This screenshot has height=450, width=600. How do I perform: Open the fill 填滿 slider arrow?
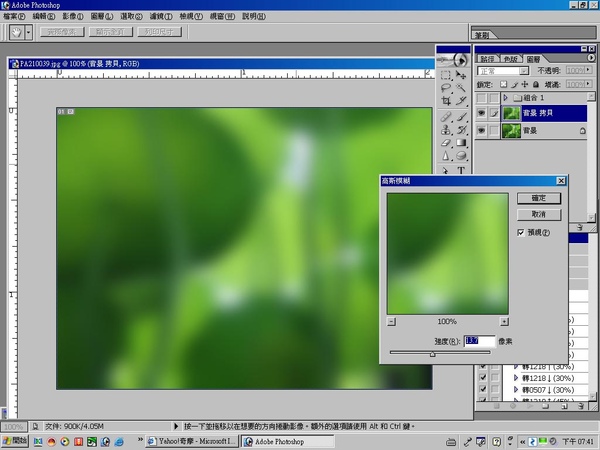pyautogui.click(x=589, y=84)
